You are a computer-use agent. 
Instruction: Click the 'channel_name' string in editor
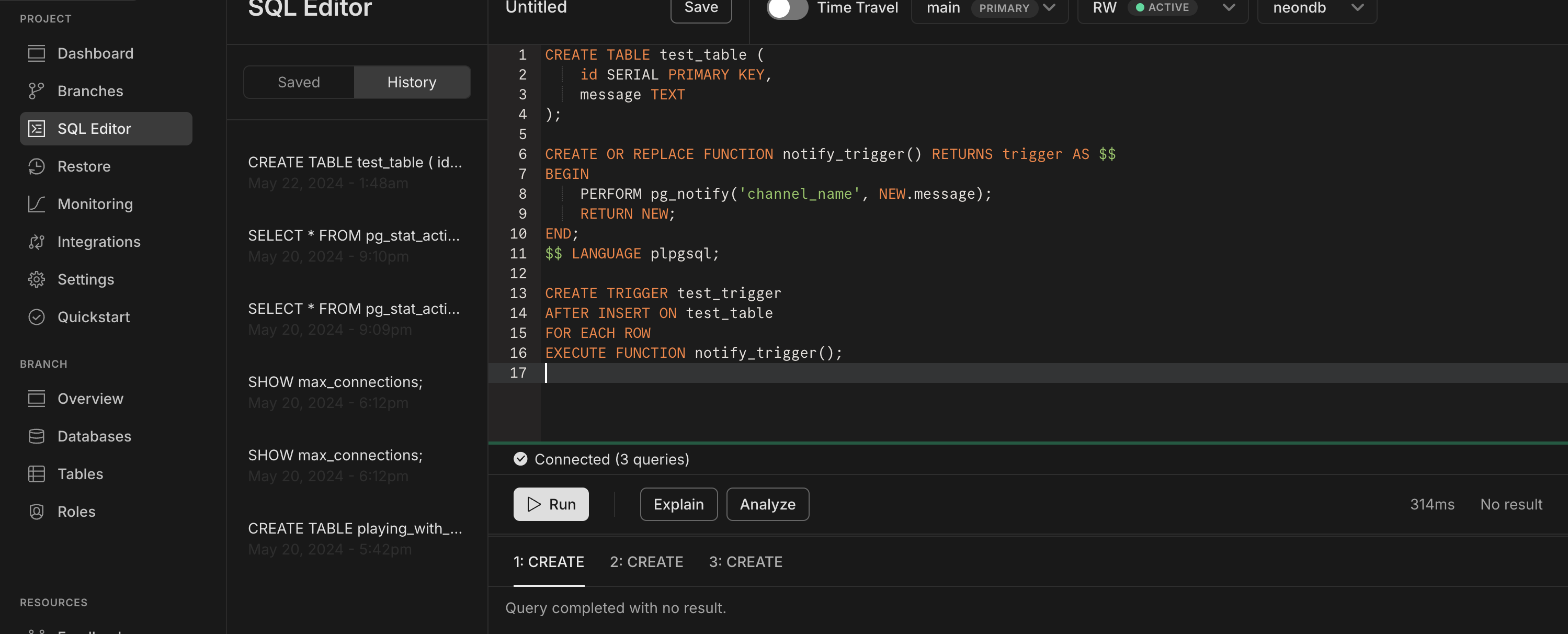coord(799,194)
